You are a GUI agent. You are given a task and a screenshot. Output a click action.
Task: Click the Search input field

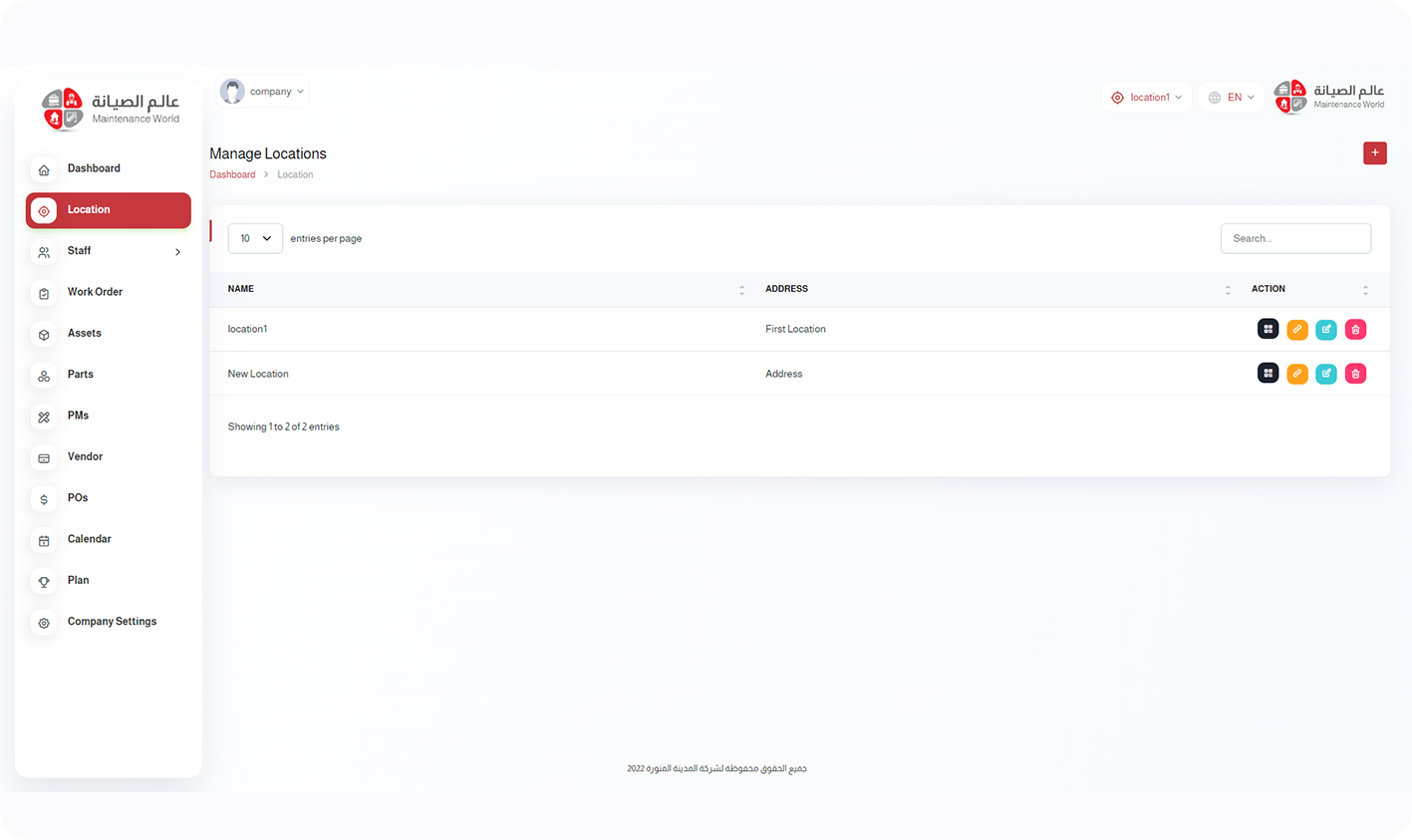[1295, 238]
